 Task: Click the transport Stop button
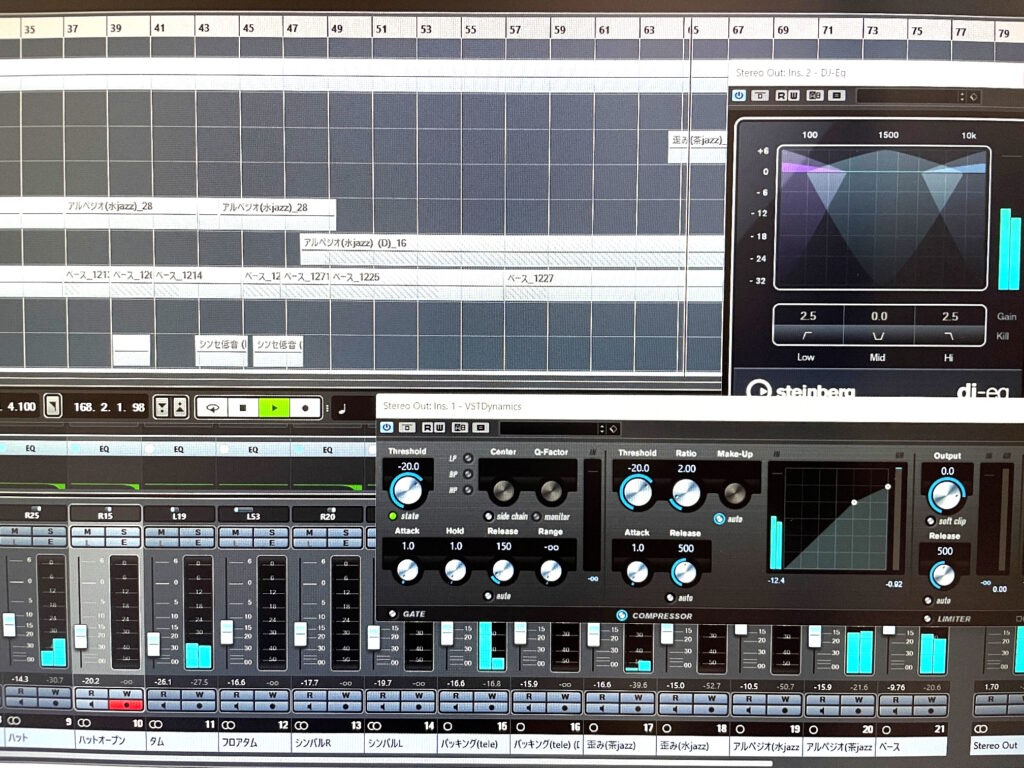tap(242, 408)
